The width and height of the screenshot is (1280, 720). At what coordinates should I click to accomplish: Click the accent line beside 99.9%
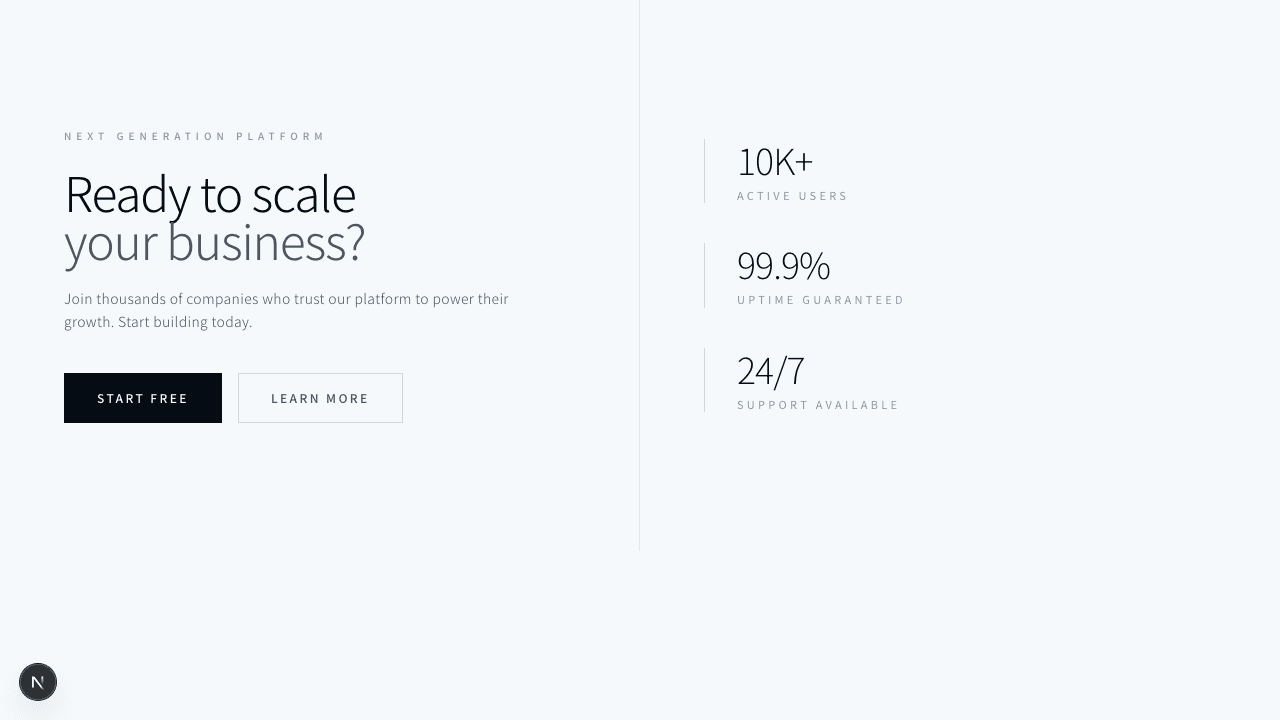point(705,275)
